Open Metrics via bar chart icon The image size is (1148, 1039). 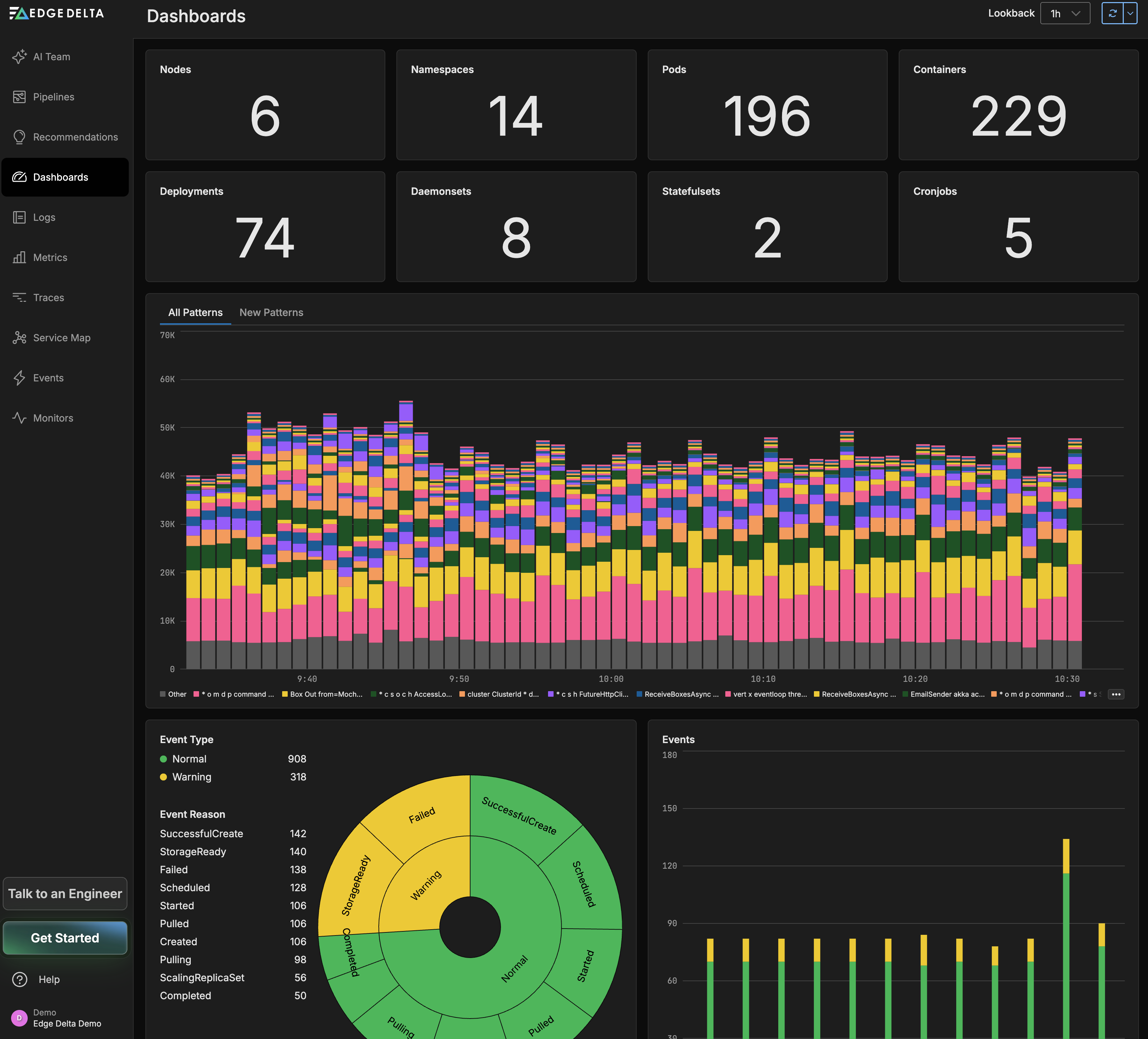19,258
